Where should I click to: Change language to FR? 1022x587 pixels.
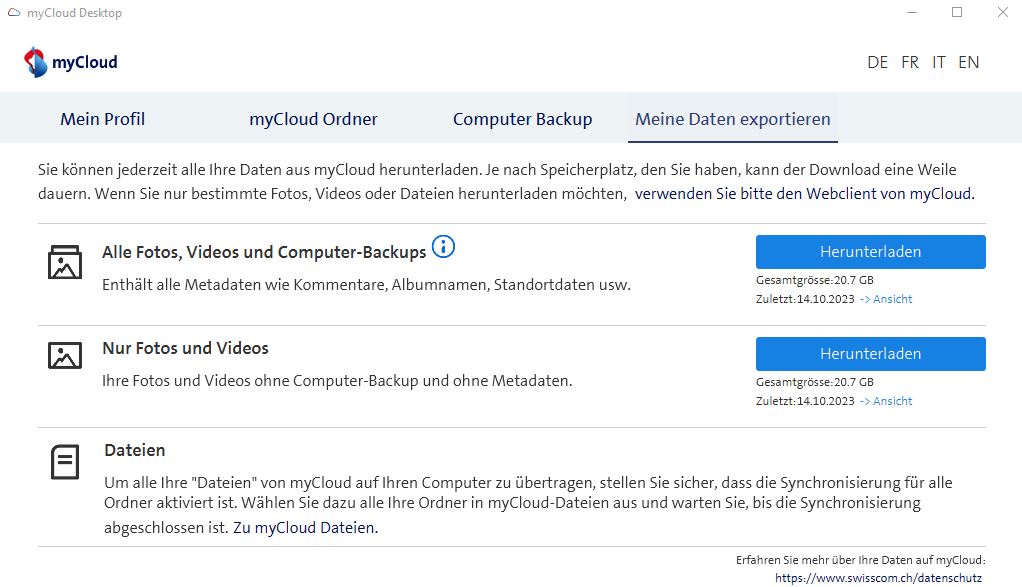(x=910, y=62)
